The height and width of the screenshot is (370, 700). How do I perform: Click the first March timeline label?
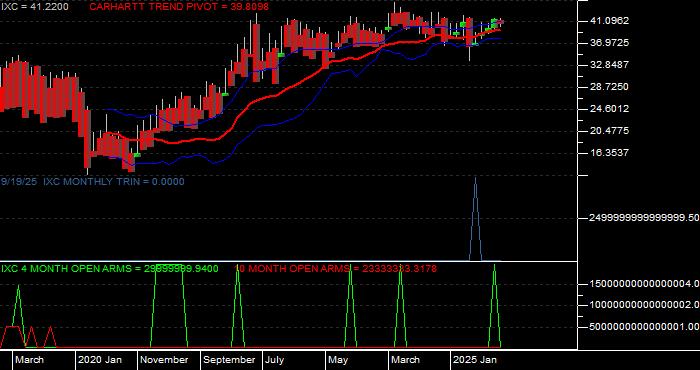[x=30, y=360]
